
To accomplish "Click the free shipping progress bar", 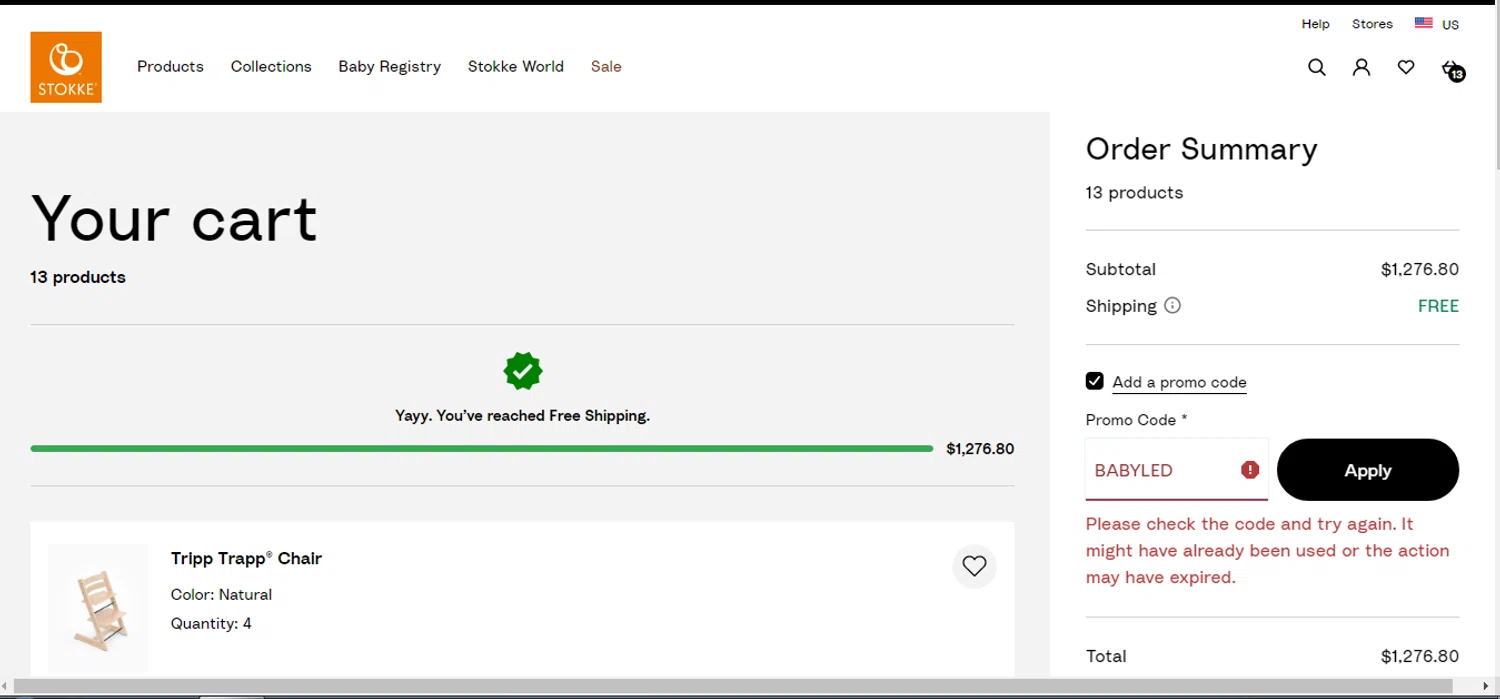I will click(x=482, y=449).
